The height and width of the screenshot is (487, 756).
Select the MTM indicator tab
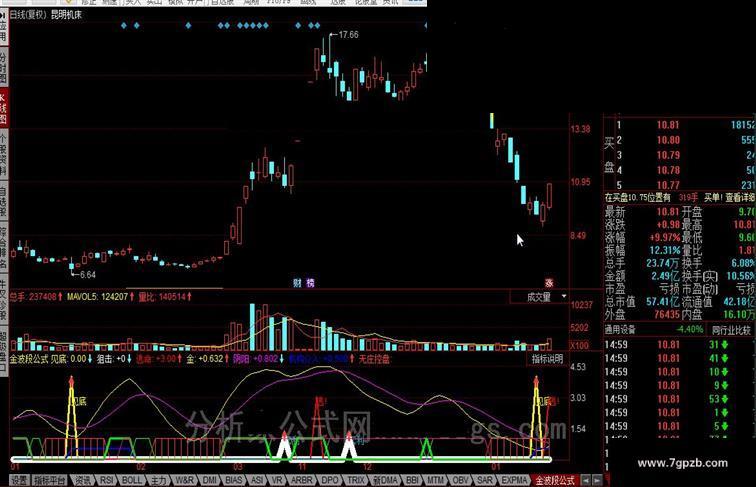(x=435, y=480)
